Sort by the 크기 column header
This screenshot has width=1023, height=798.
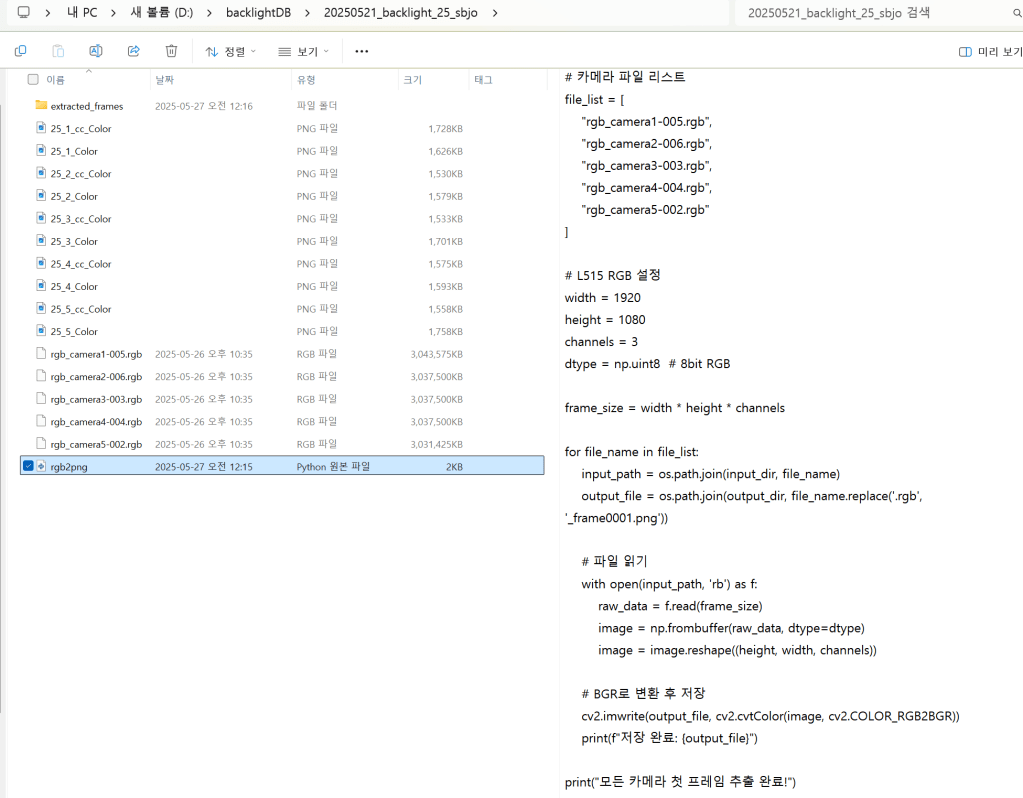click(412, 79)
